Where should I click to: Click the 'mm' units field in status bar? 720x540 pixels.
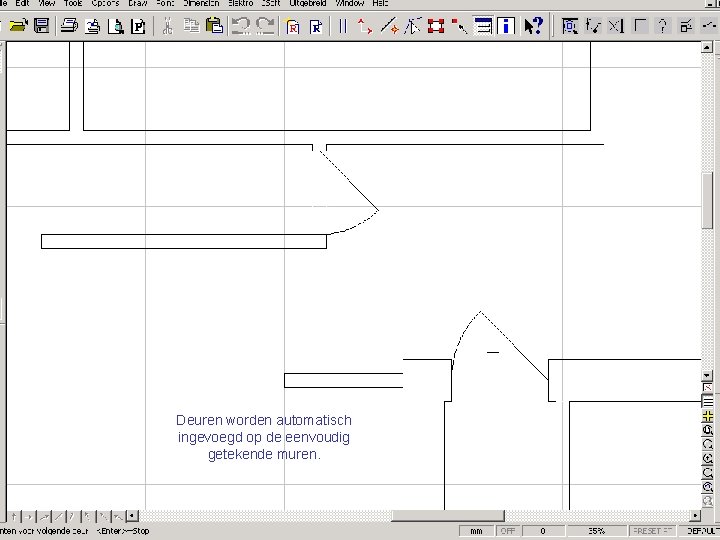coord(477,531)
